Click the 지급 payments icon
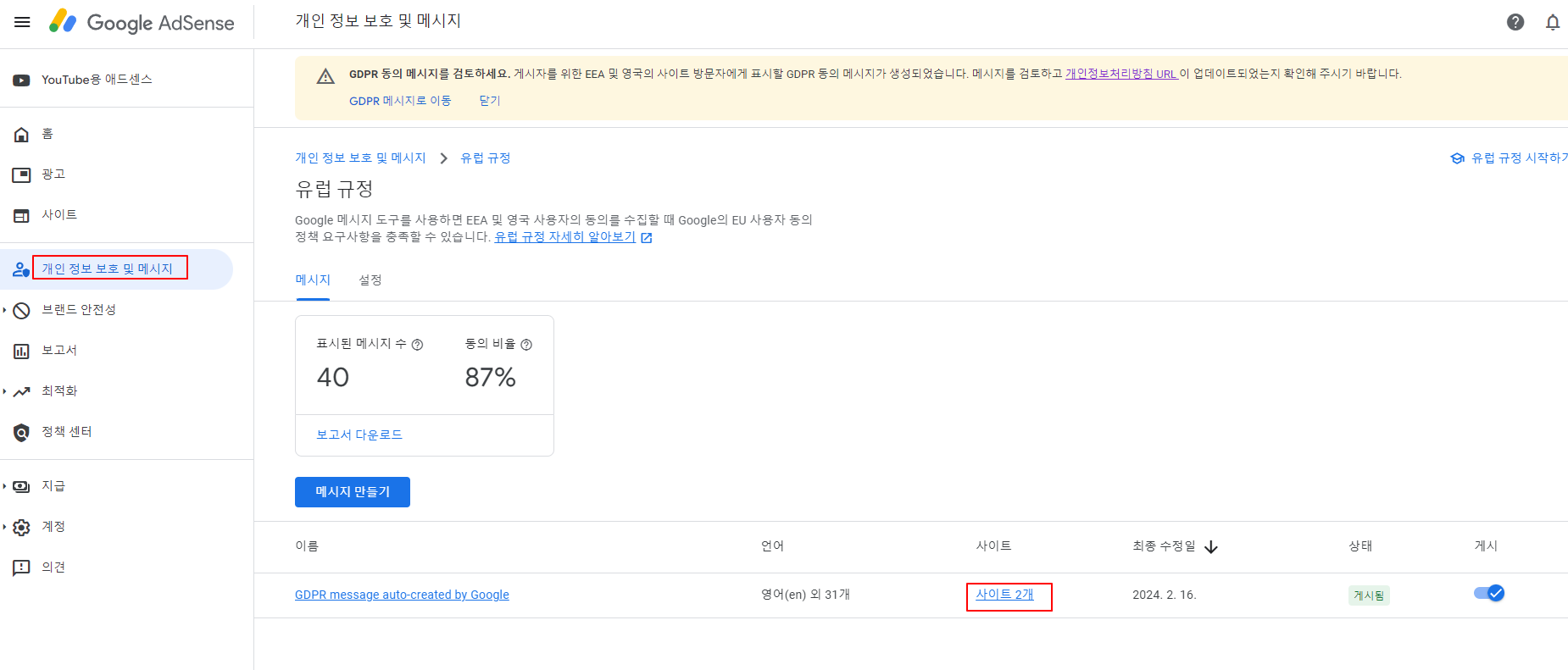Screen dimensions: 1568x670 (x=21, y=487)
